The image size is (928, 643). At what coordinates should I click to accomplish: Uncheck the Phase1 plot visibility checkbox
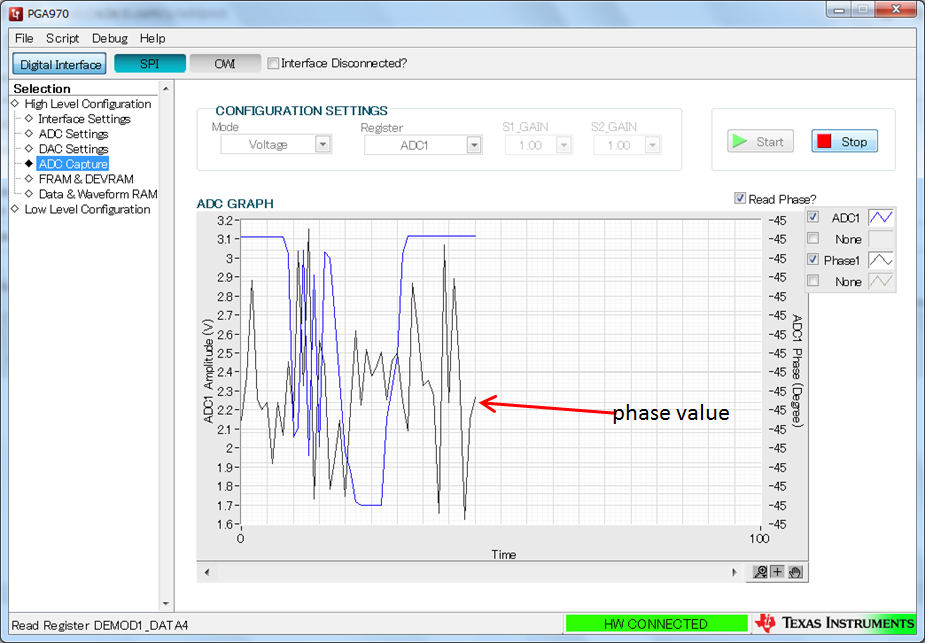(813, 260)
